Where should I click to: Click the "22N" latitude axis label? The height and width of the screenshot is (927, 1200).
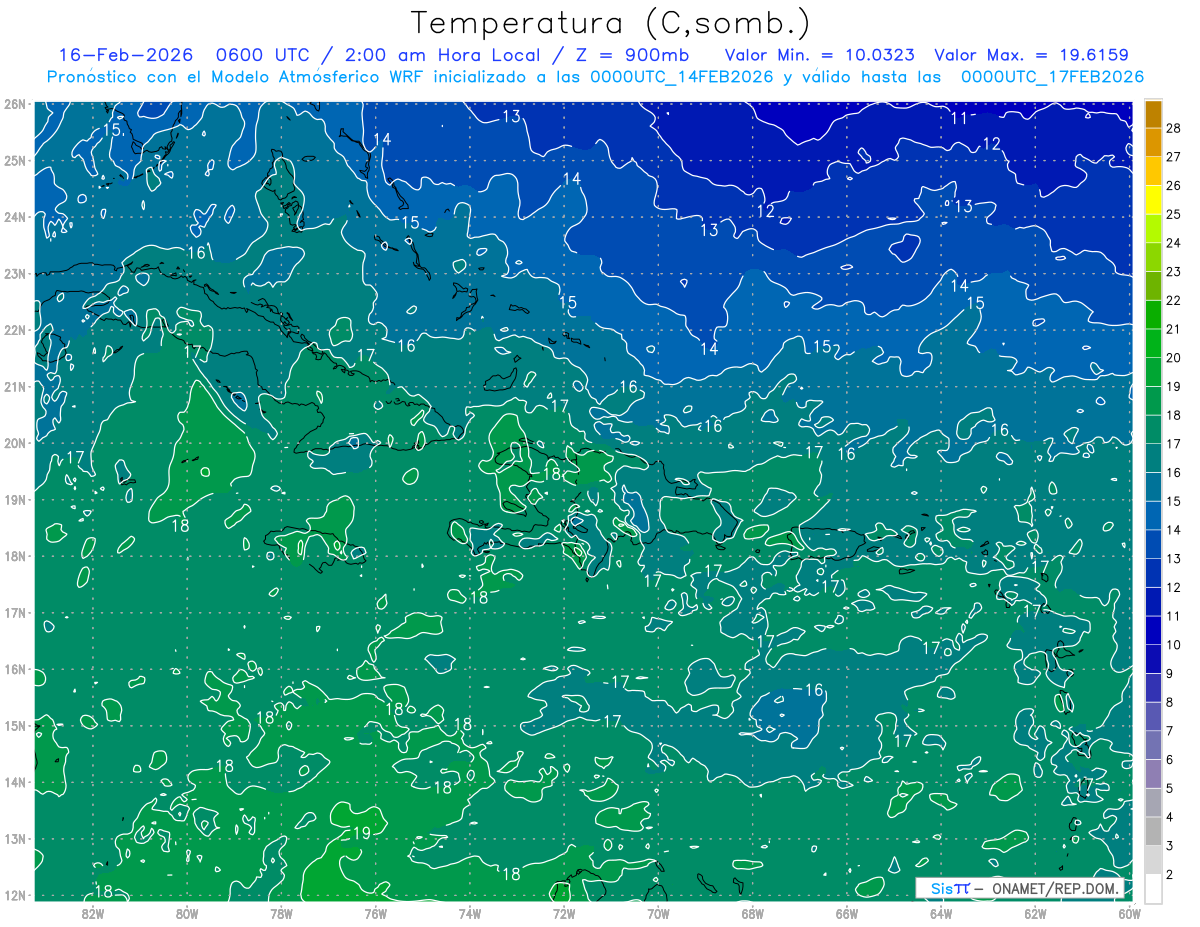point(14,330)
